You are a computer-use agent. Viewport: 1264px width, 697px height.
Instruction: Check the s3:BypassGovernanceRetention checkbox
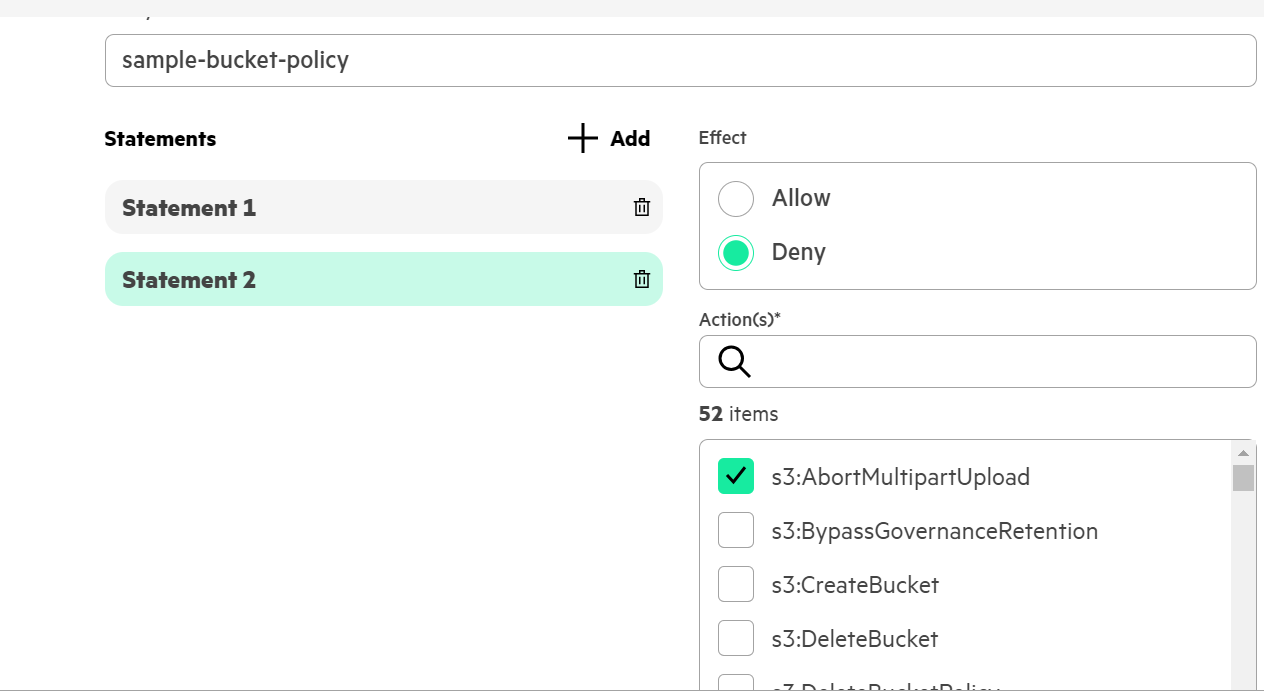tap(736, 531)
